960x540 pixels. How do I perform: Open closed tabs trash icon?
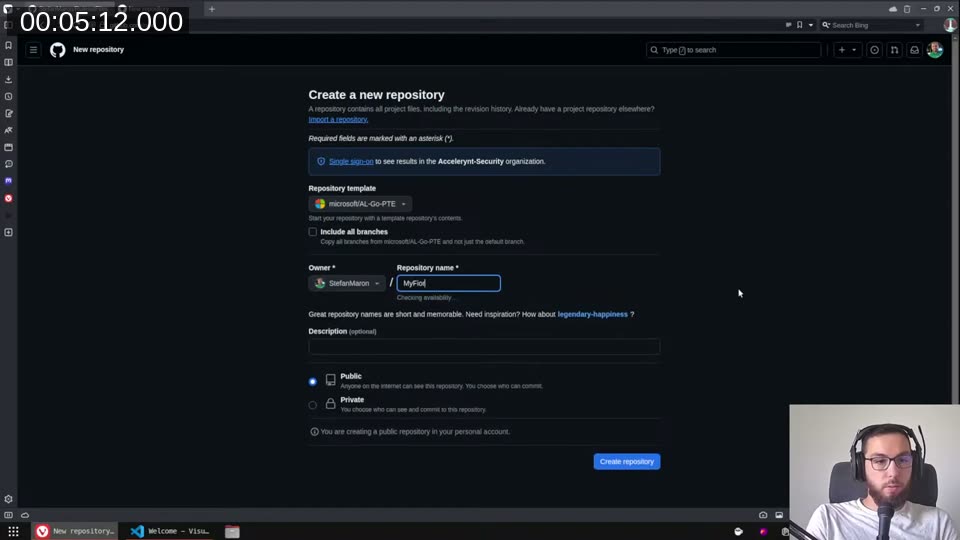click(907, 9)
